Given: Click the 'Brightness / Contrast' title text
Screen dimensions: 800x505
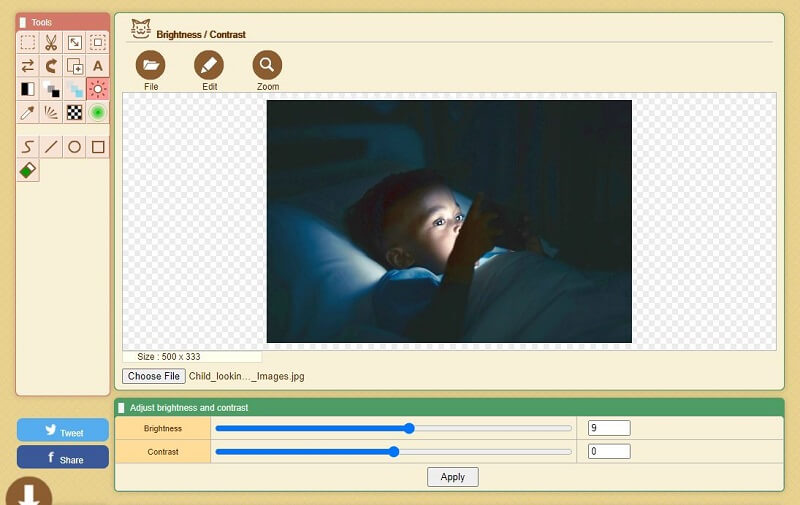Looking at the screenshot, I should click(x=201, y=35).
